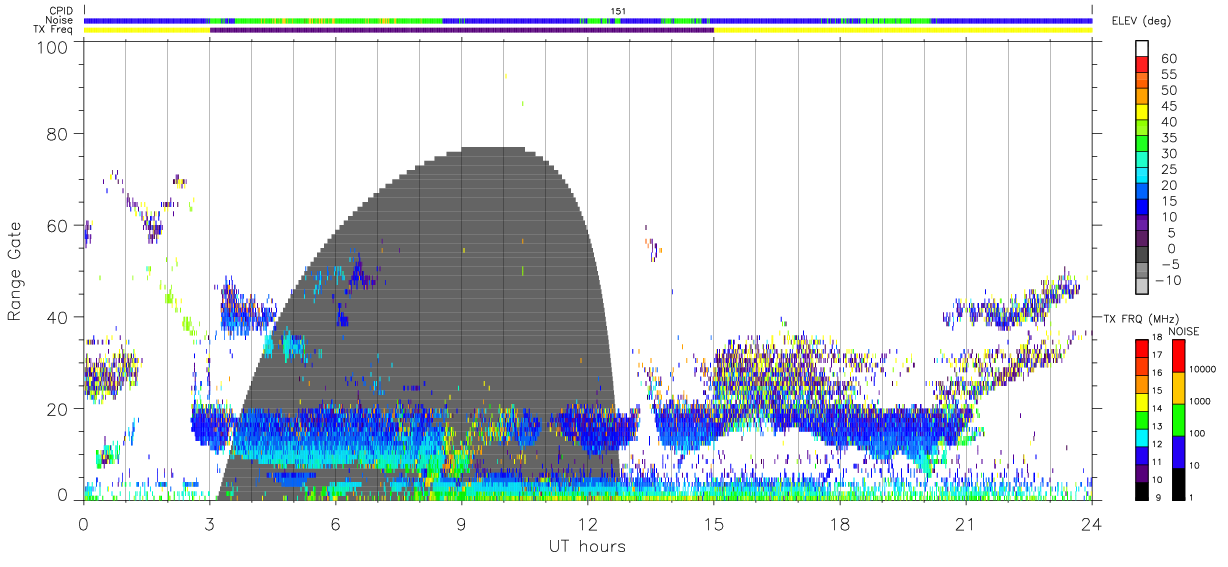Select the blue 10–15 ELEV colorbar segment
1228x567 pixels.
(1143, 209)
